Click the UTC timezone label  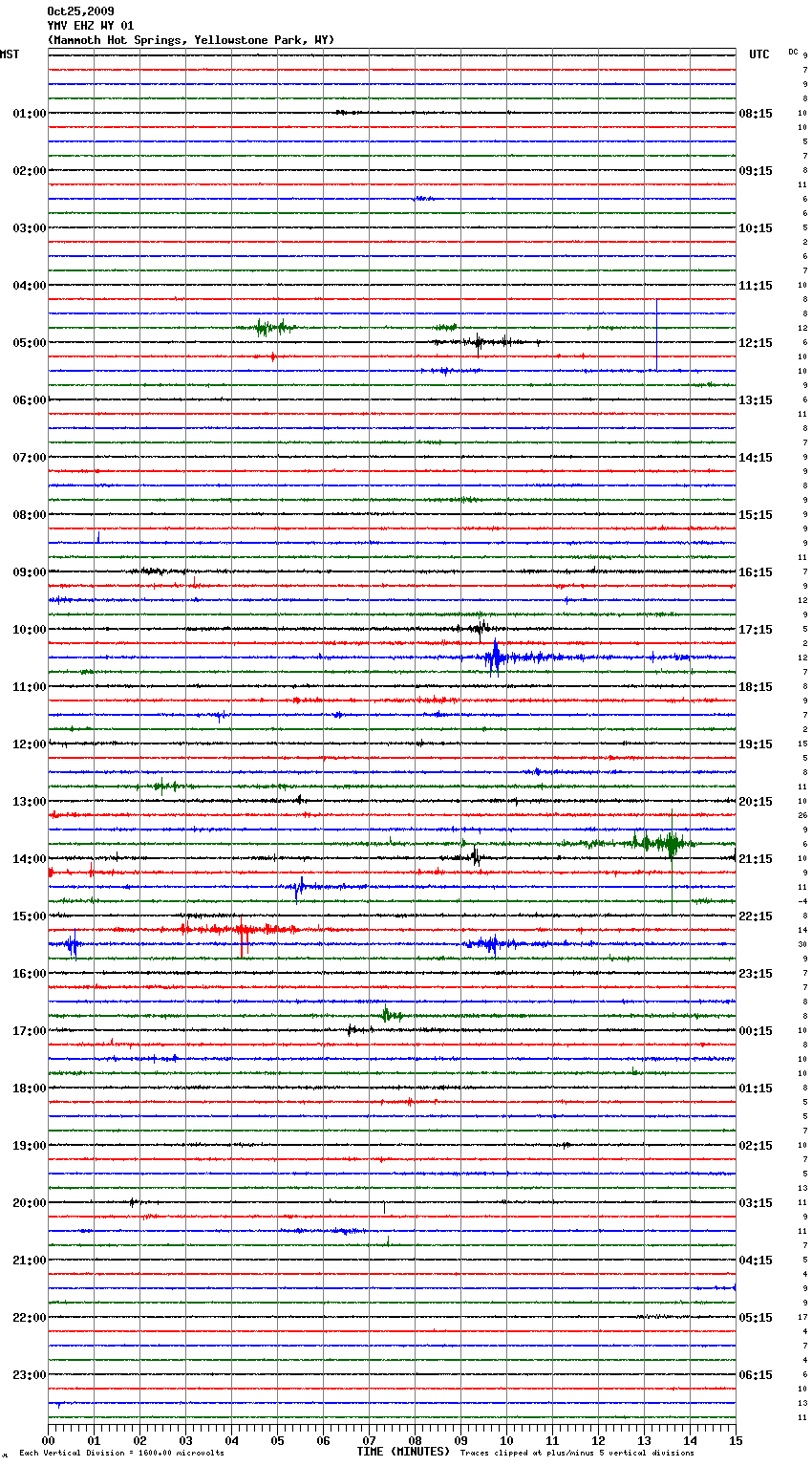(x=759, y=54)
